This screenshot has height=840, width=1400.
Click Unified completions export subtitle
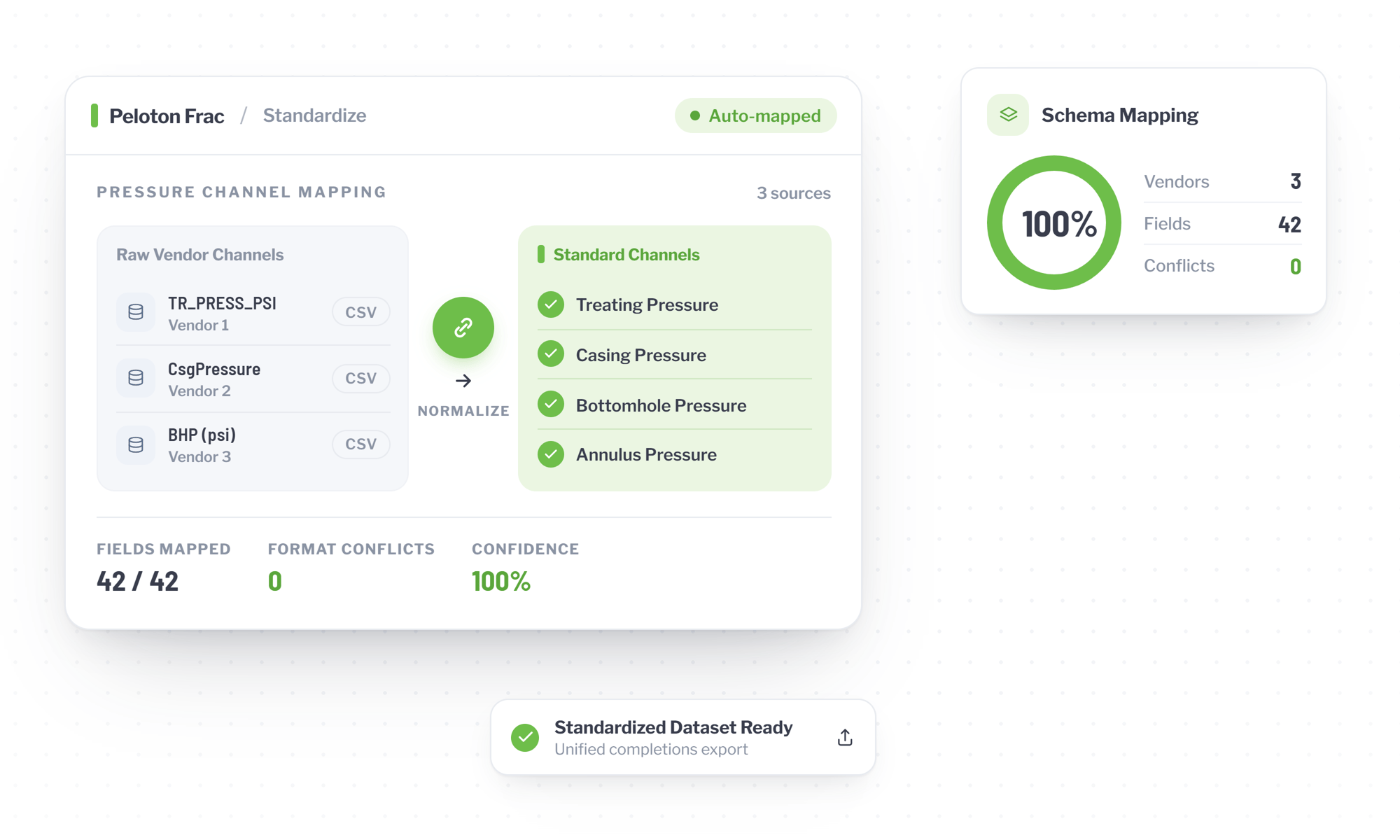651,749
